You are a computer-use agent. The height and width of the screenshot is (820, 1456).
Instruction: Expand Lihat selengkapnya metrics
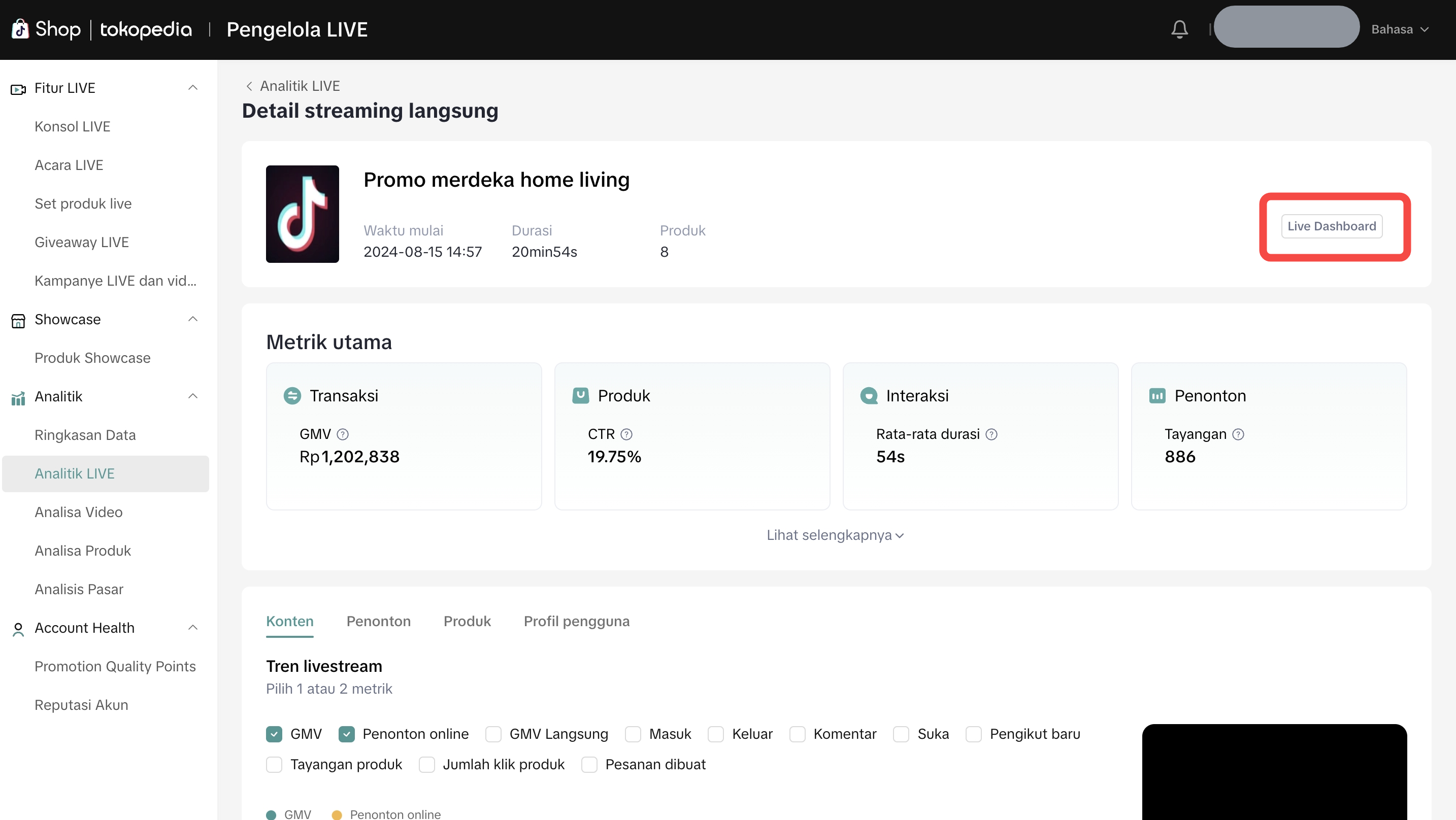tap(834, 535)
